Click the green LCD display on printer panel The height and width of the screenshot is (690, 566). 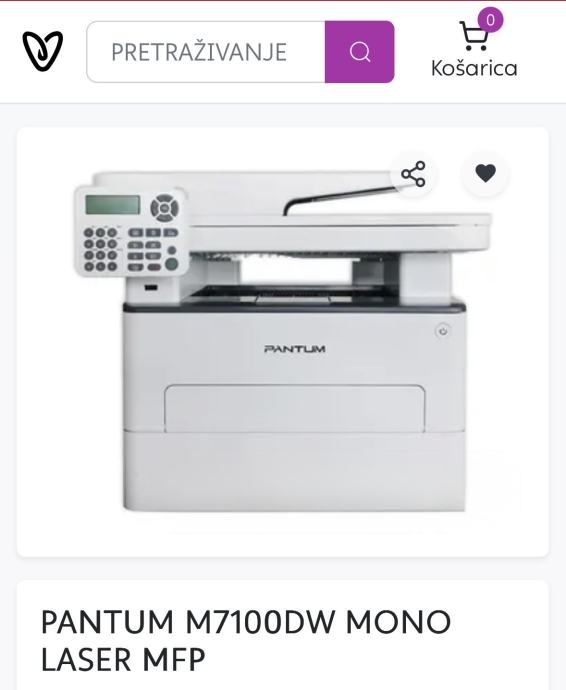(113, 205)
